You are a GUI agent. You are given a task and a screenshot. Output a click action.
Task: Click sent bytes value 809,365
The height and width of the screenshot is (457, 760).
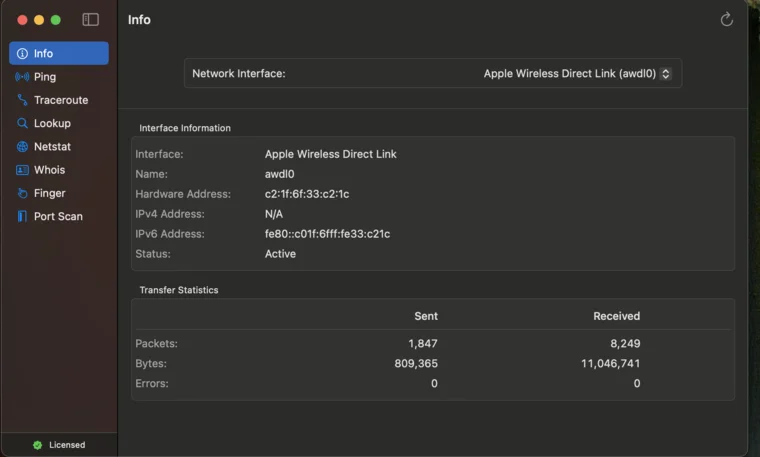(416, 363)
